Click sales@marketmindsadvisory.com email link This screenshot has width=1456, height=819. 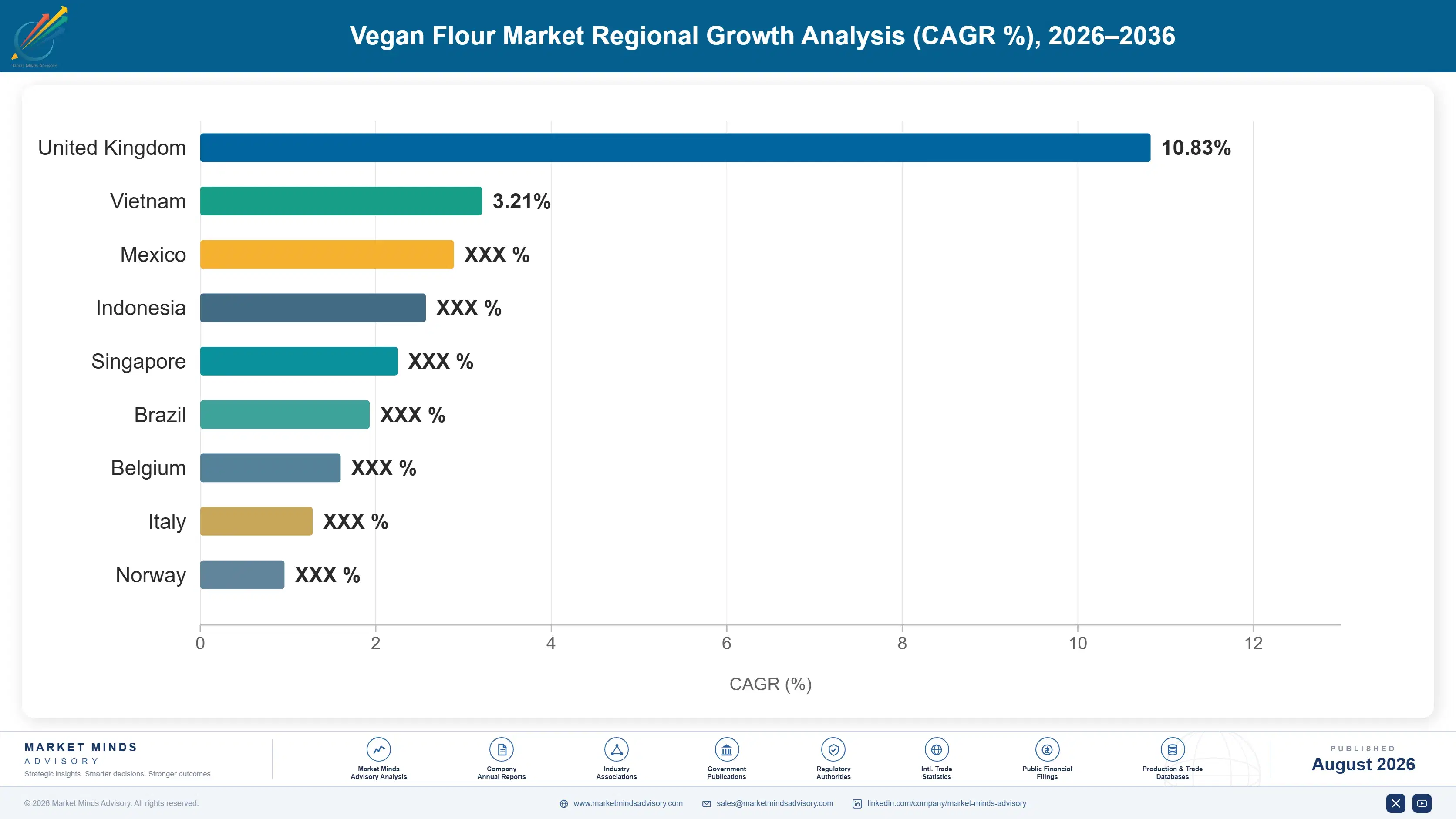775,803
